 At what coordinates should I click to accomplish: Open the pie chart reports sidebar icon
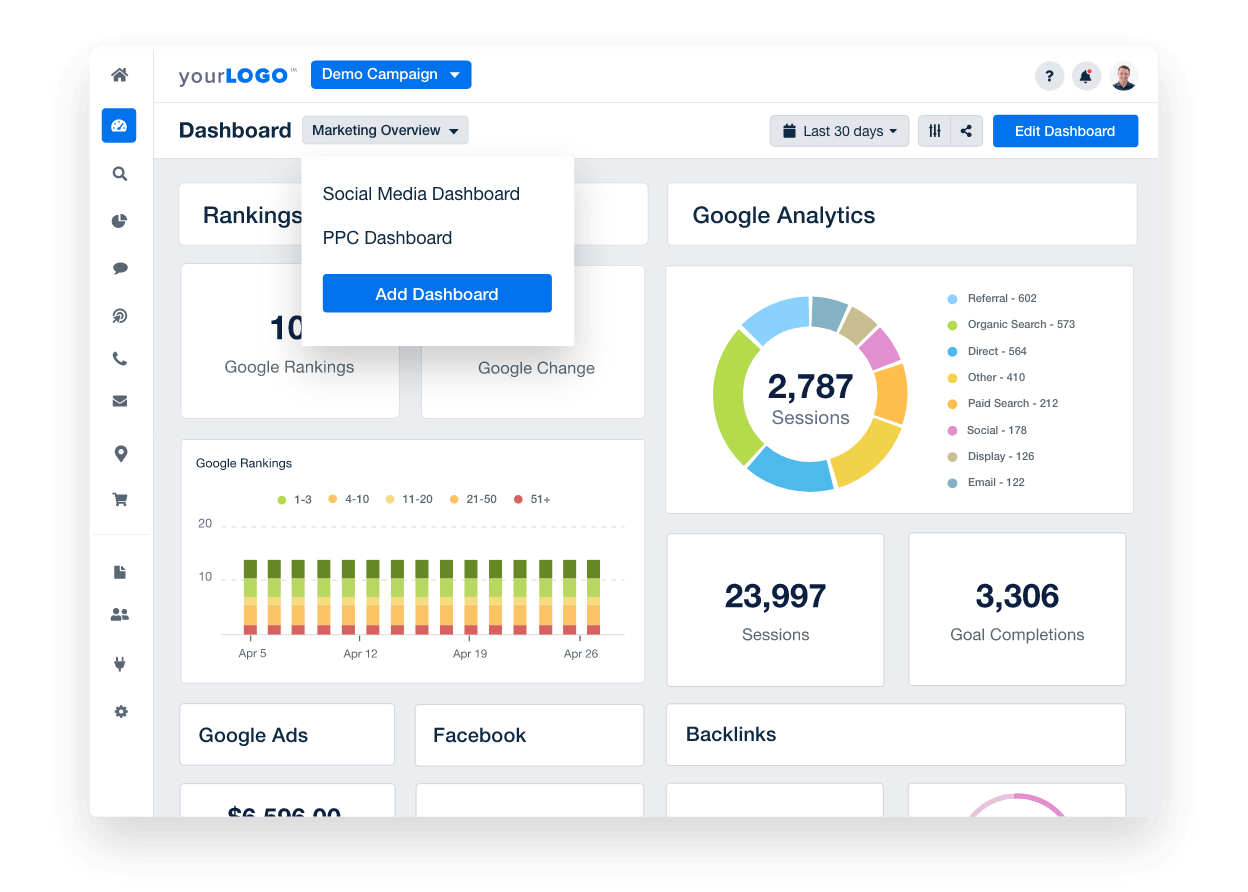coord(119,220)
